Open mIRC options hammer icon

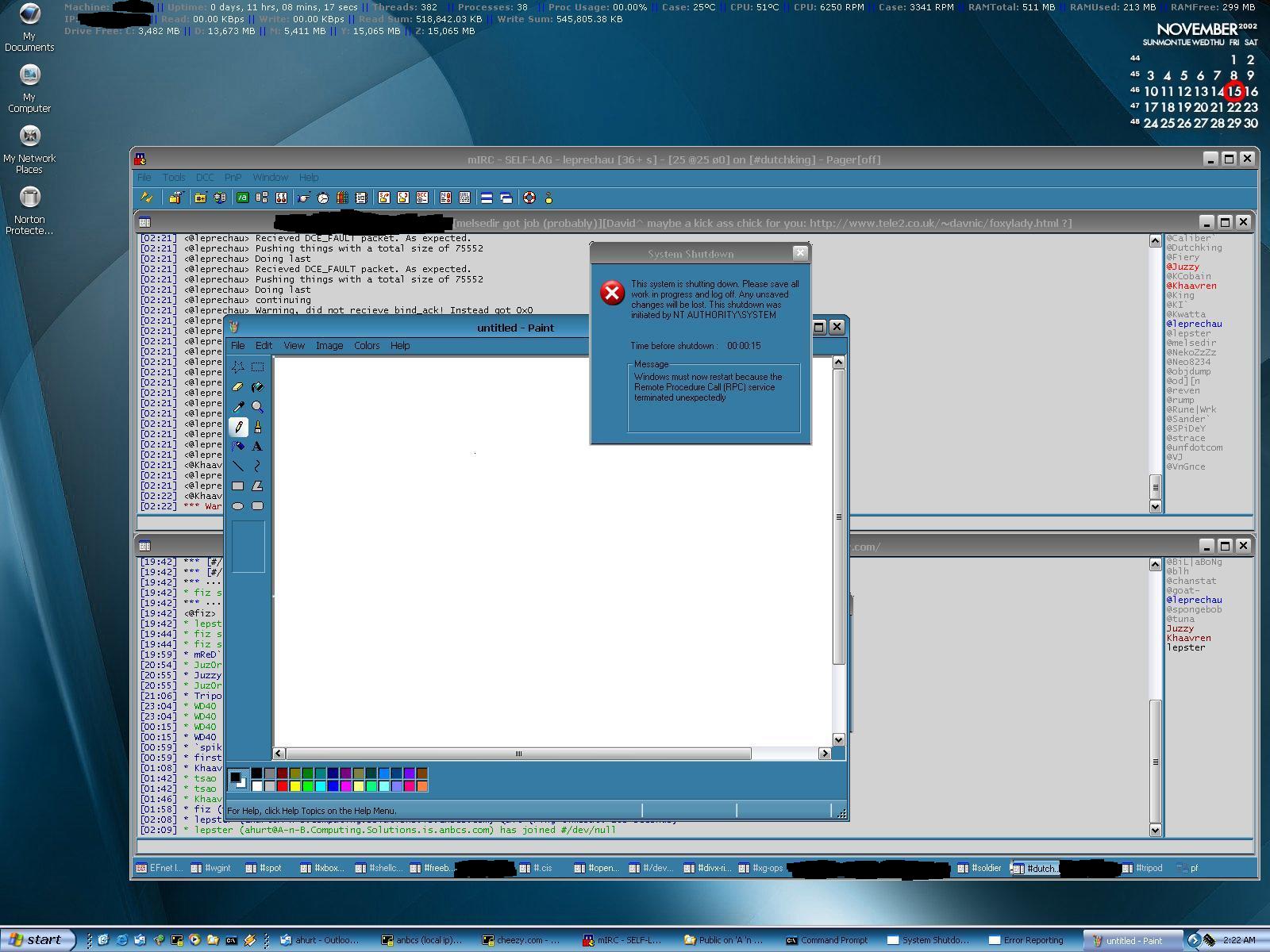[175, 198]
